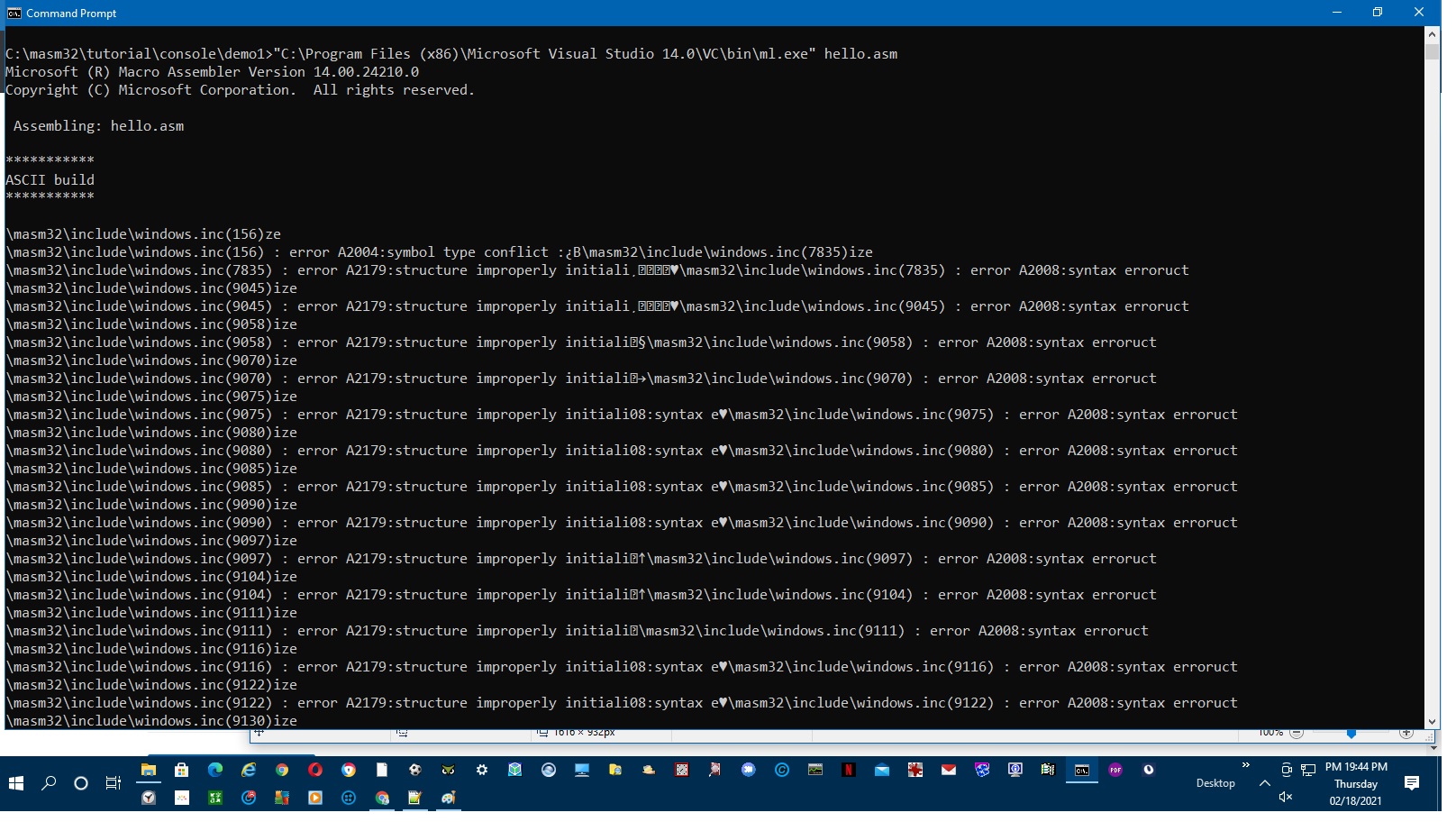Launch Internet Explorer from the taskbar
The width and height of the screenshot is (1456, 840).
[x=249, y=770]
